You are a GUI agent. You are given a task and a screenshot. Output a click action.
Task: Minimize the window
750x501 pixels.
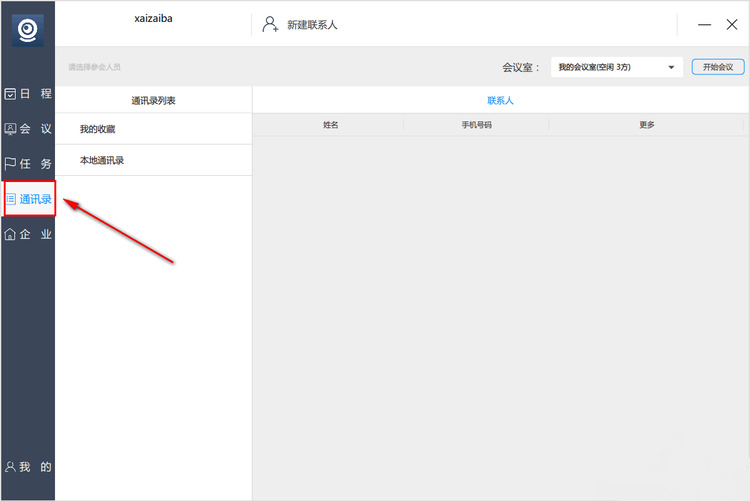pyautogui.click(x=705, y=24)
